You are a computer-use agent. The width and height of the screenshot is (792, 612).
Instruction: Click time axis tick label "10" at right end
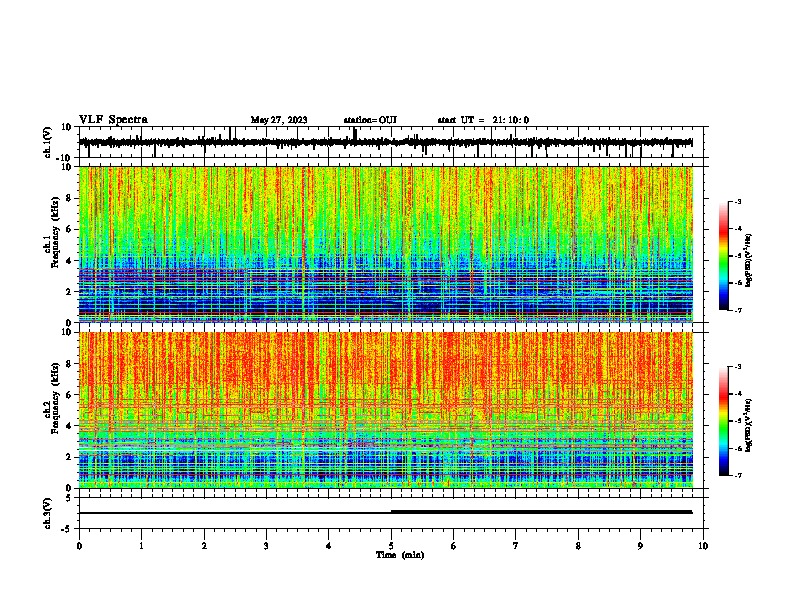[x=703, y=546]
